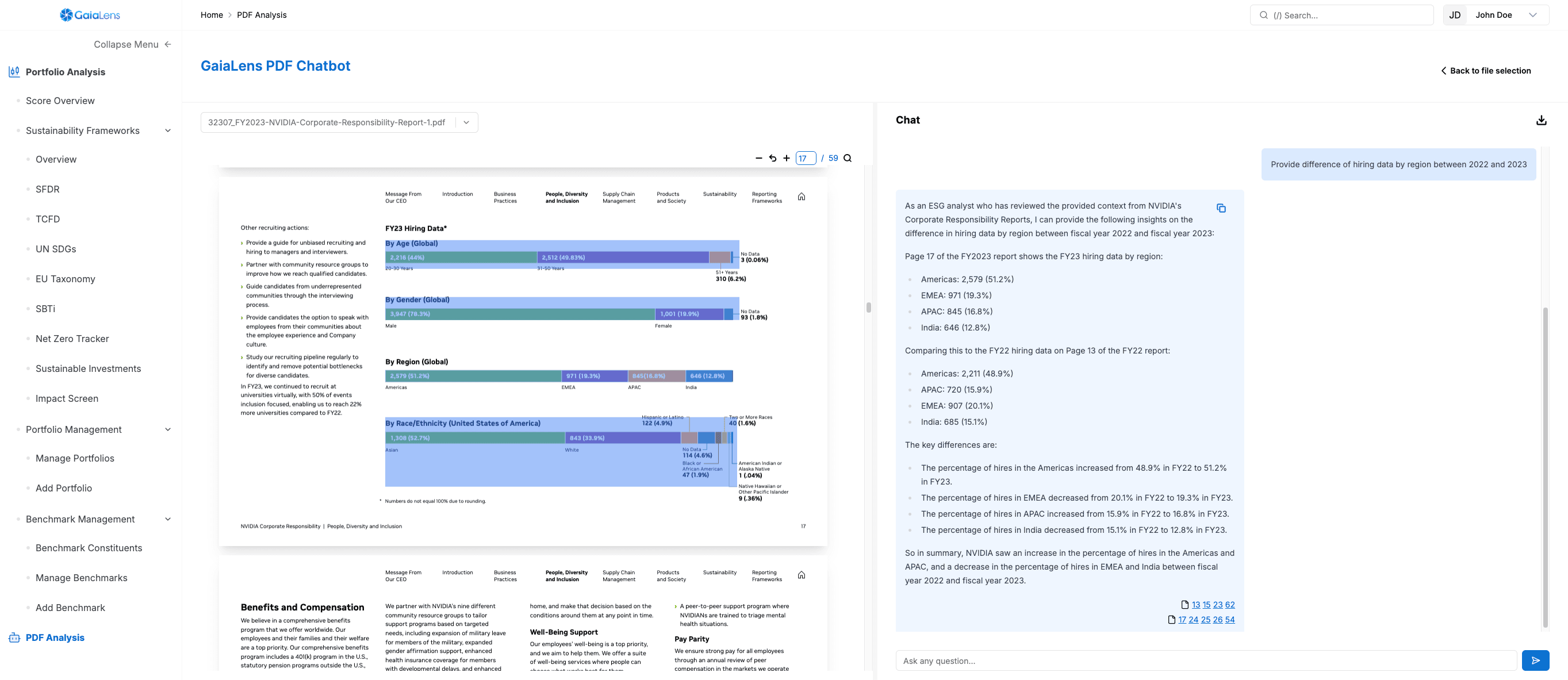Click the user's hiring data question bubble
Viewport: 1568px width, 680px height.
(1399, 164)
